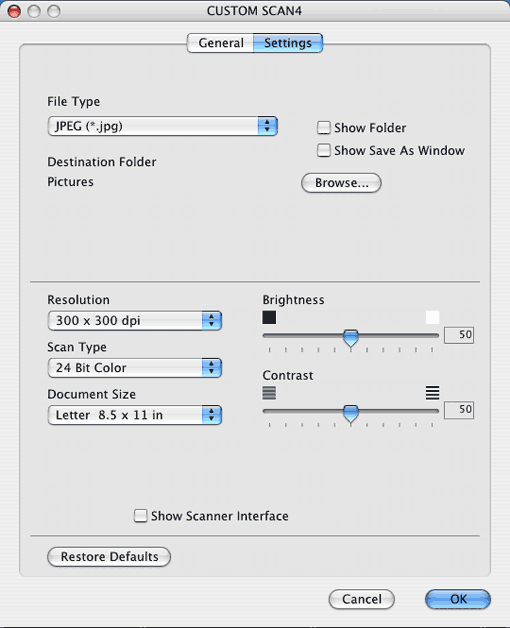Click the red close window button
Viewport: 510px width, 628px height.
click(14, 11)
